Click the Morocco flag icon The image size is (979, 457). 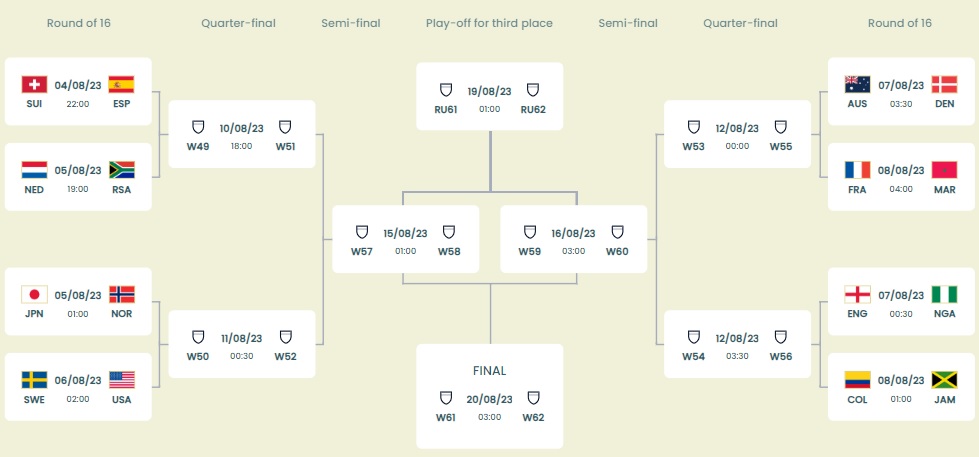(x=944, y=169)
